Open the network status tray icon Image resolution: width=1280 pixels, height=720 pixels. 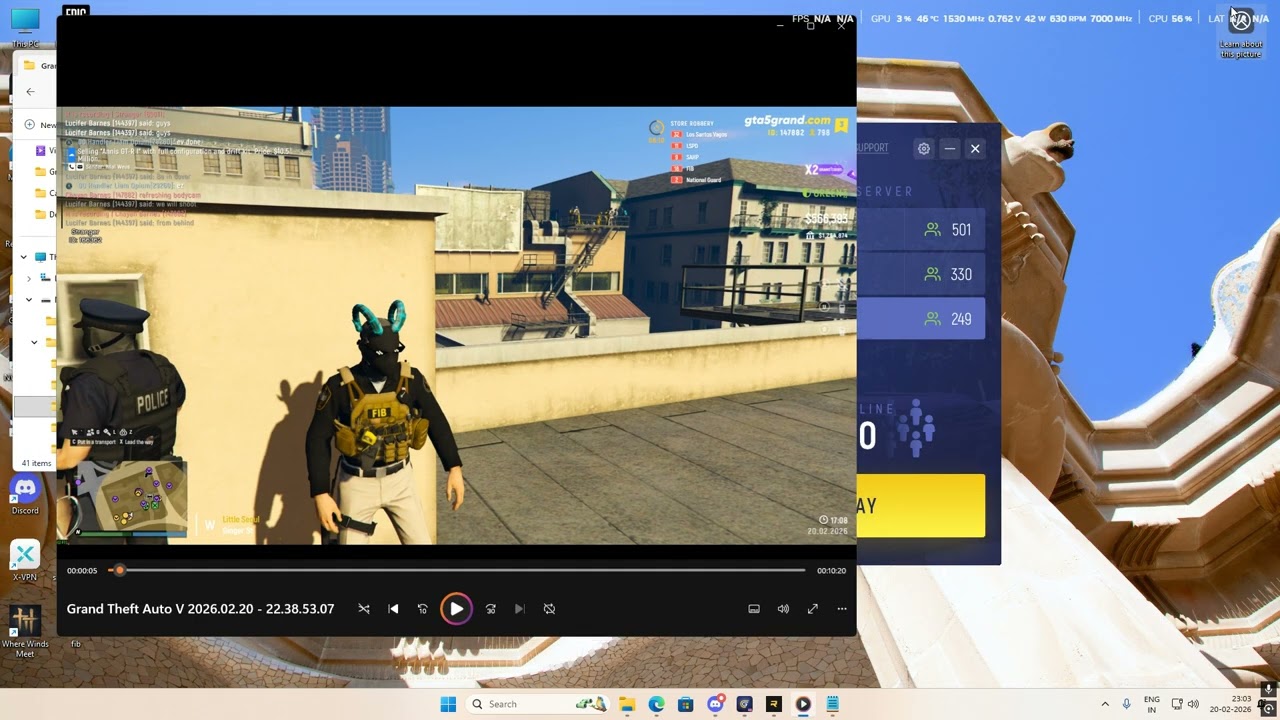click(x=1177, y=704)
